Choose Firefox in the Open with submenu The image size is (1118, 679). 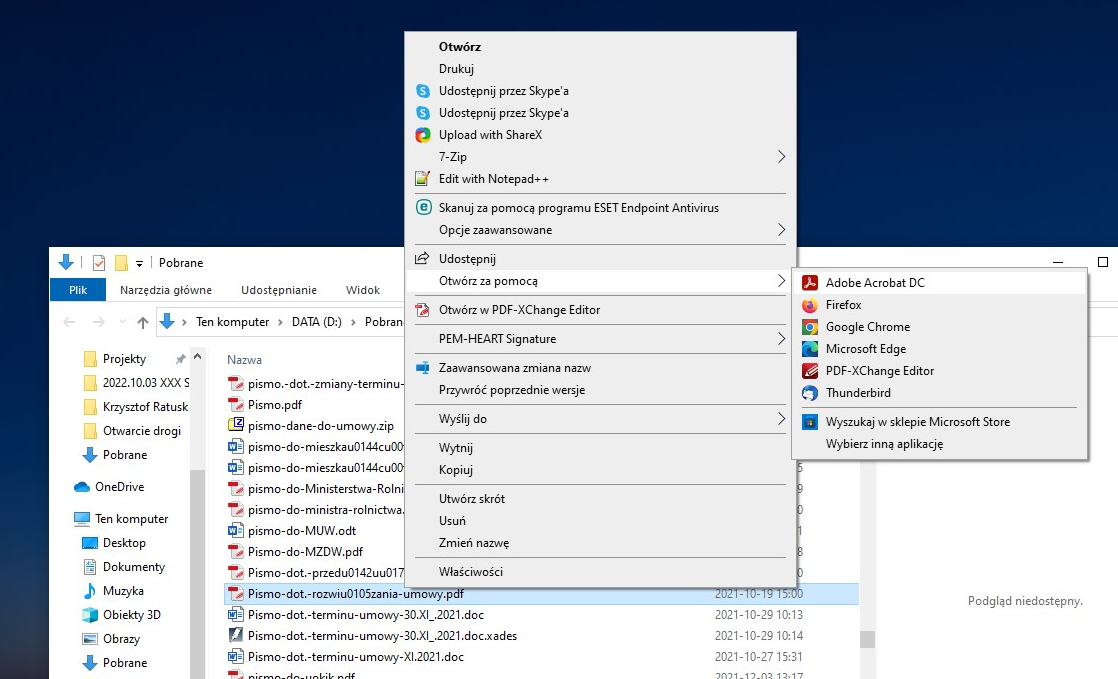843,305
